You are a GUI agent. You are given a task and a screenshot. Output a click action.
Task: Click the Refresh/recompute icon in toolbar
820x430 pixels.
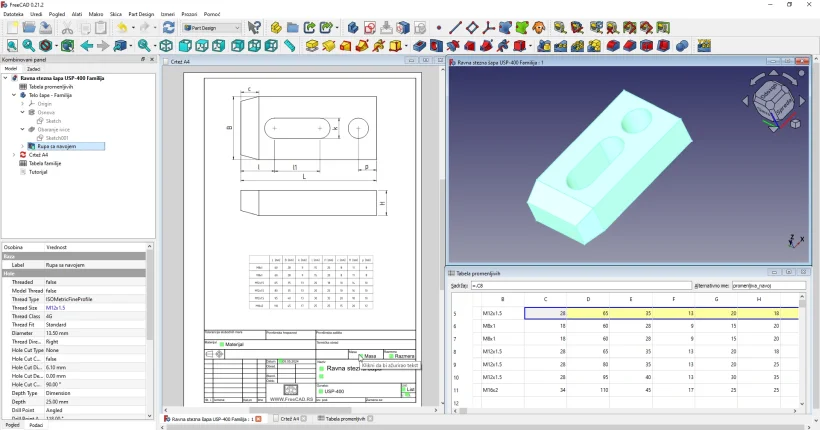(169, 28)
